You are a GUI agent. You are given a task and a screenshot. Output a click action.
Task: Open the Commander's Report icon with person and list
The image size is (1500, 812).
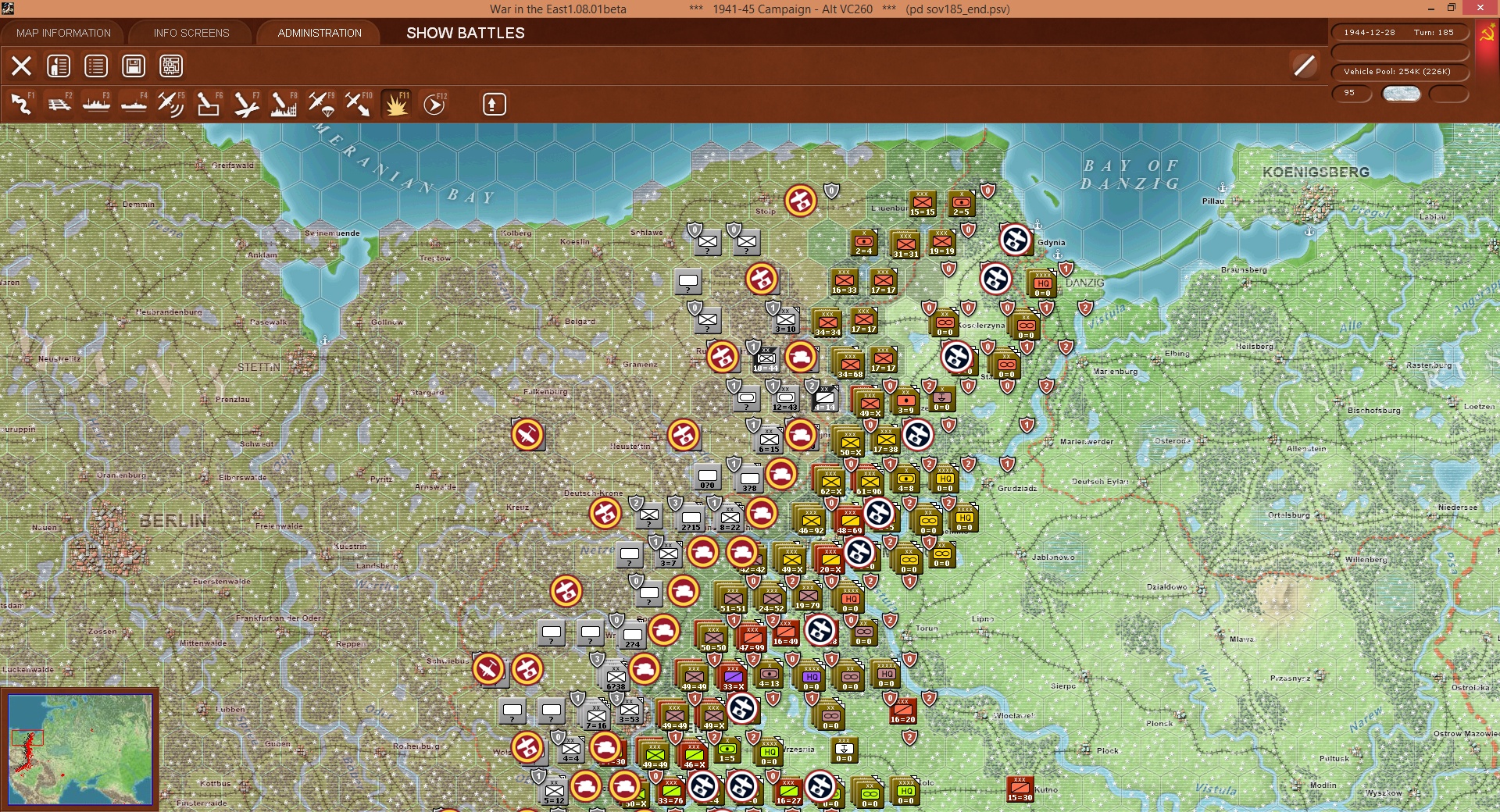click(59, 66)
